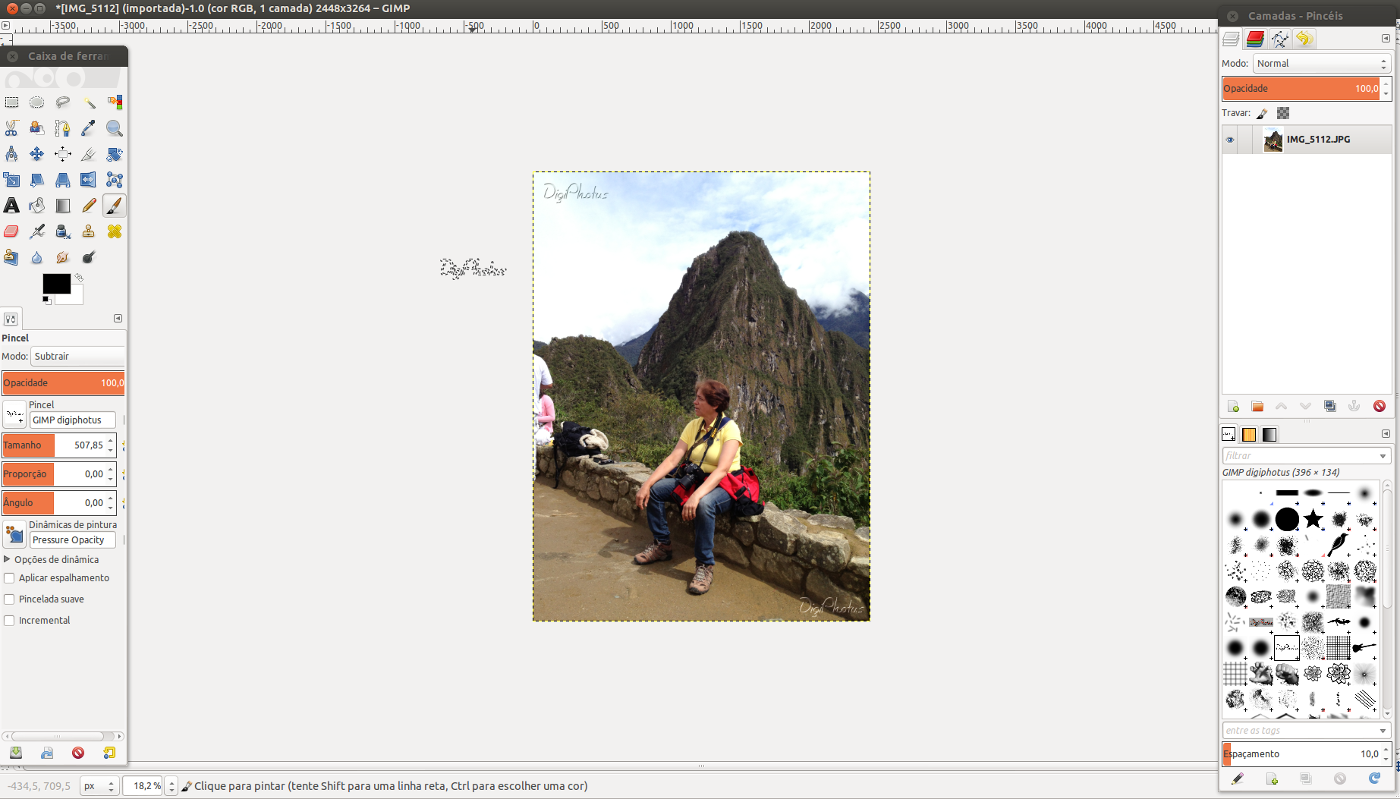Image resolution: width=1400 pixels, height=799 pixels.
Task: Select the Paintbrush tool
Action: click(115, 206)
